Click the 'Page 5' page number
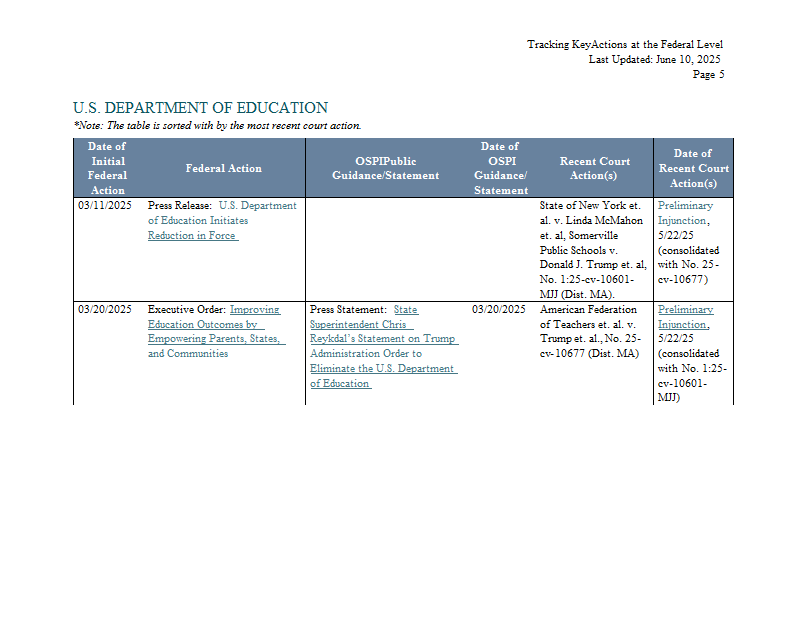The width and height of the screenshot is (800, 618). point(708,75)
